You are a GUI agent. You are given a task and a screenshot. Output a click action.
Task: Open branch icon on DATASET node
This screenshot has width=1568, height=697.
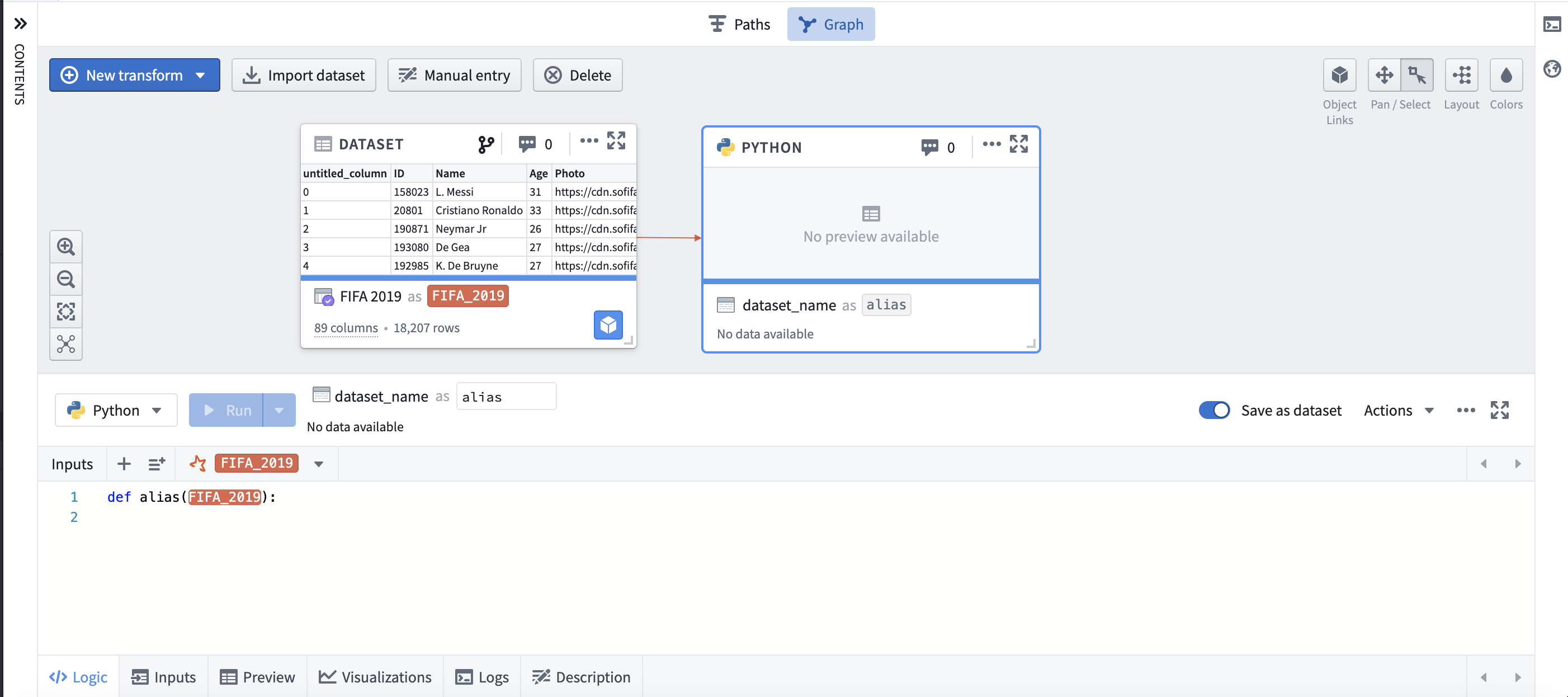(x=486, y=144)
